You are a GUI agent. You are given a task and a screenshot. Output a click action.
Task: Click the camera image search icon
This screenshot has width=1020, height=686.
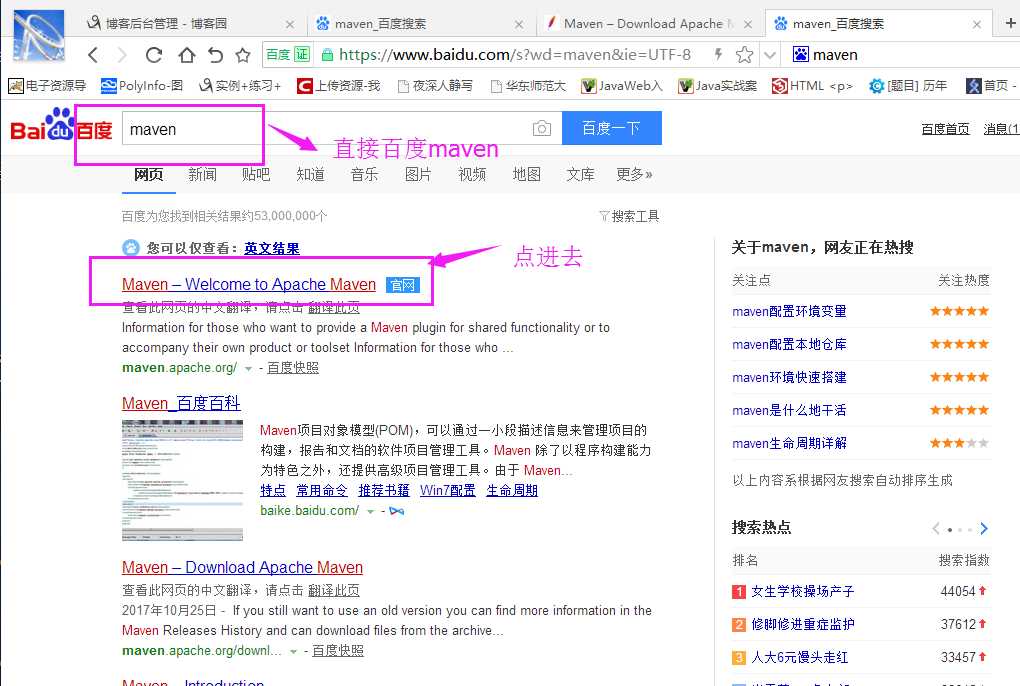click(541, 129)
